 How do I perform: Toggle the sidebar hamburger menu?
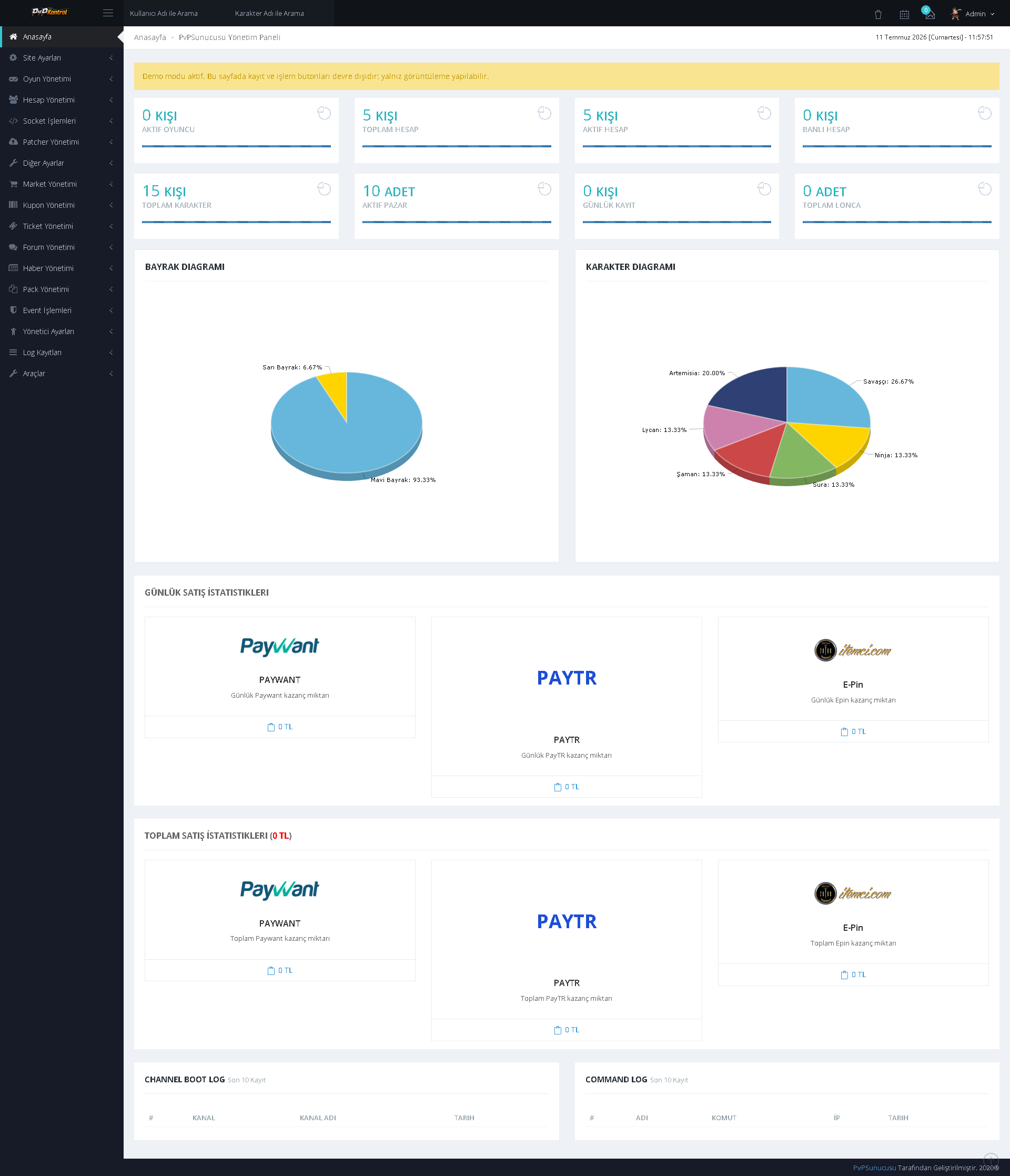tap(108, 13)
